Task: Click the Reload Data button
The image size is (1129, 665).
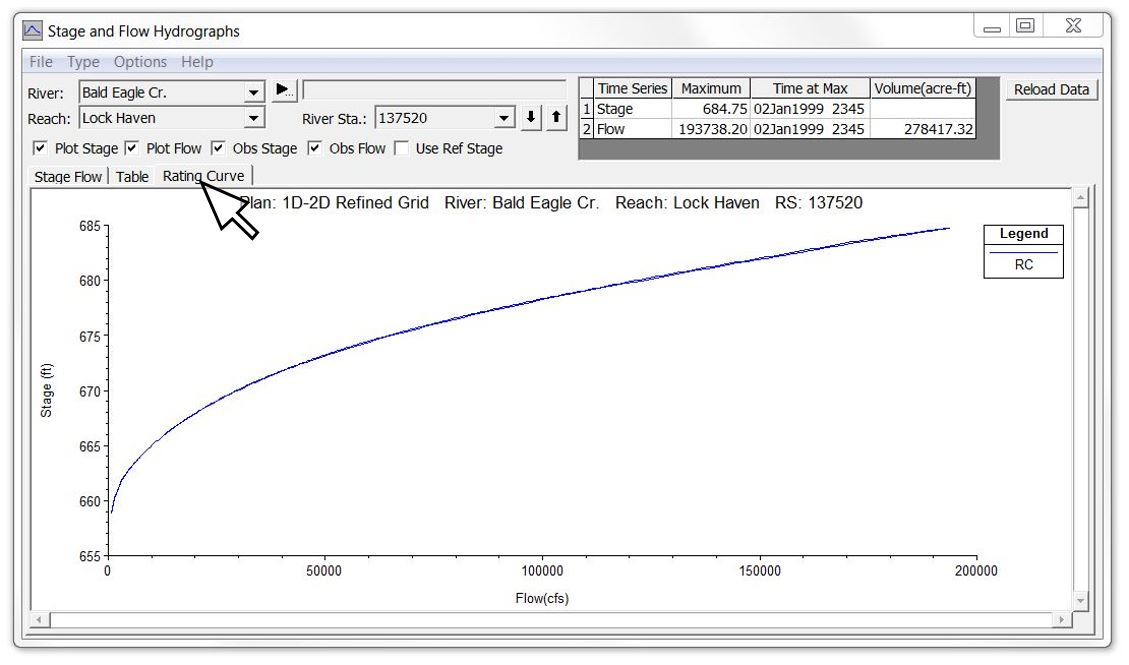Action: tap(1051, 89)
